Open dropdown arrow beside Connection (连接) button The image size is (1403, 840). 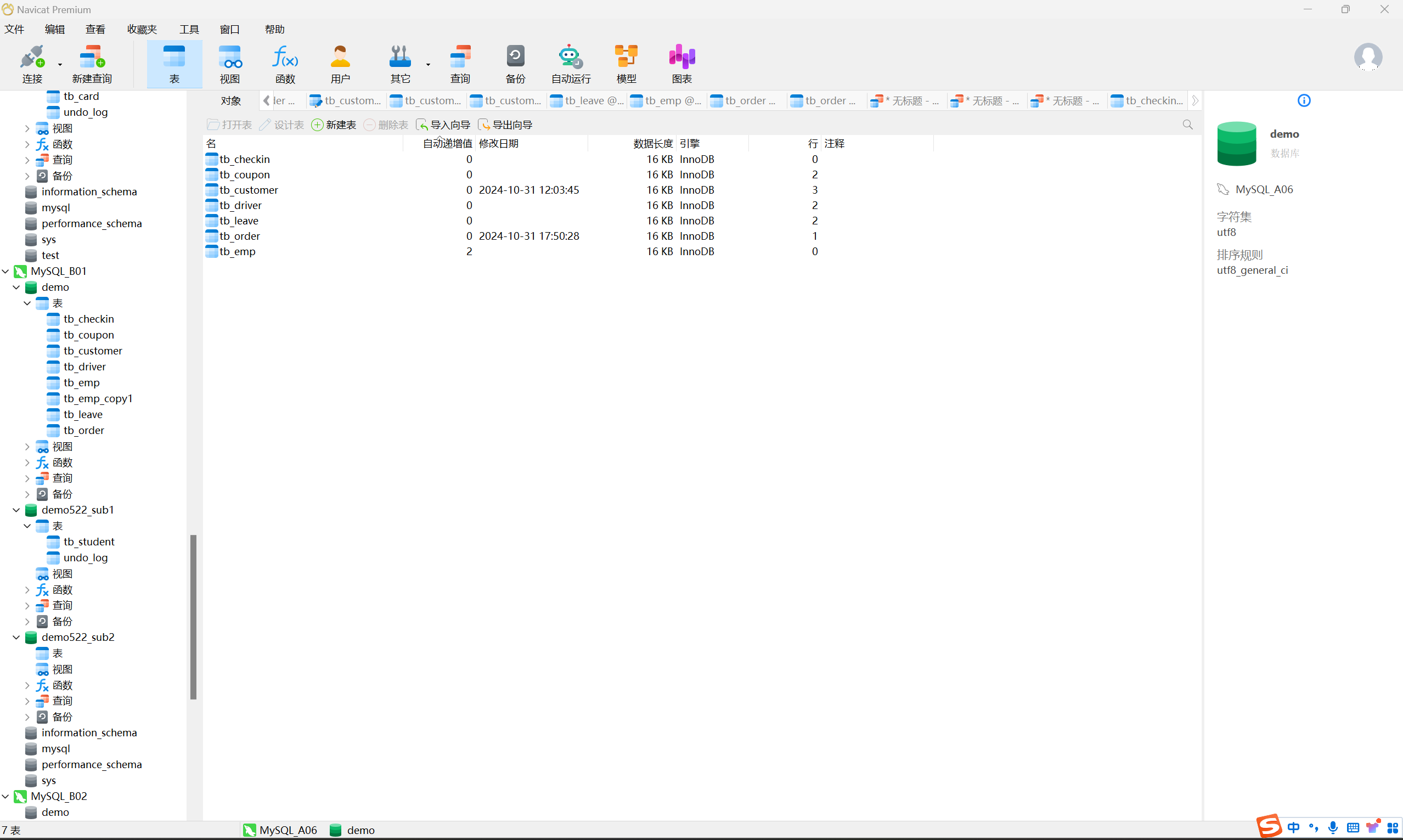click(x=60, y=65)
